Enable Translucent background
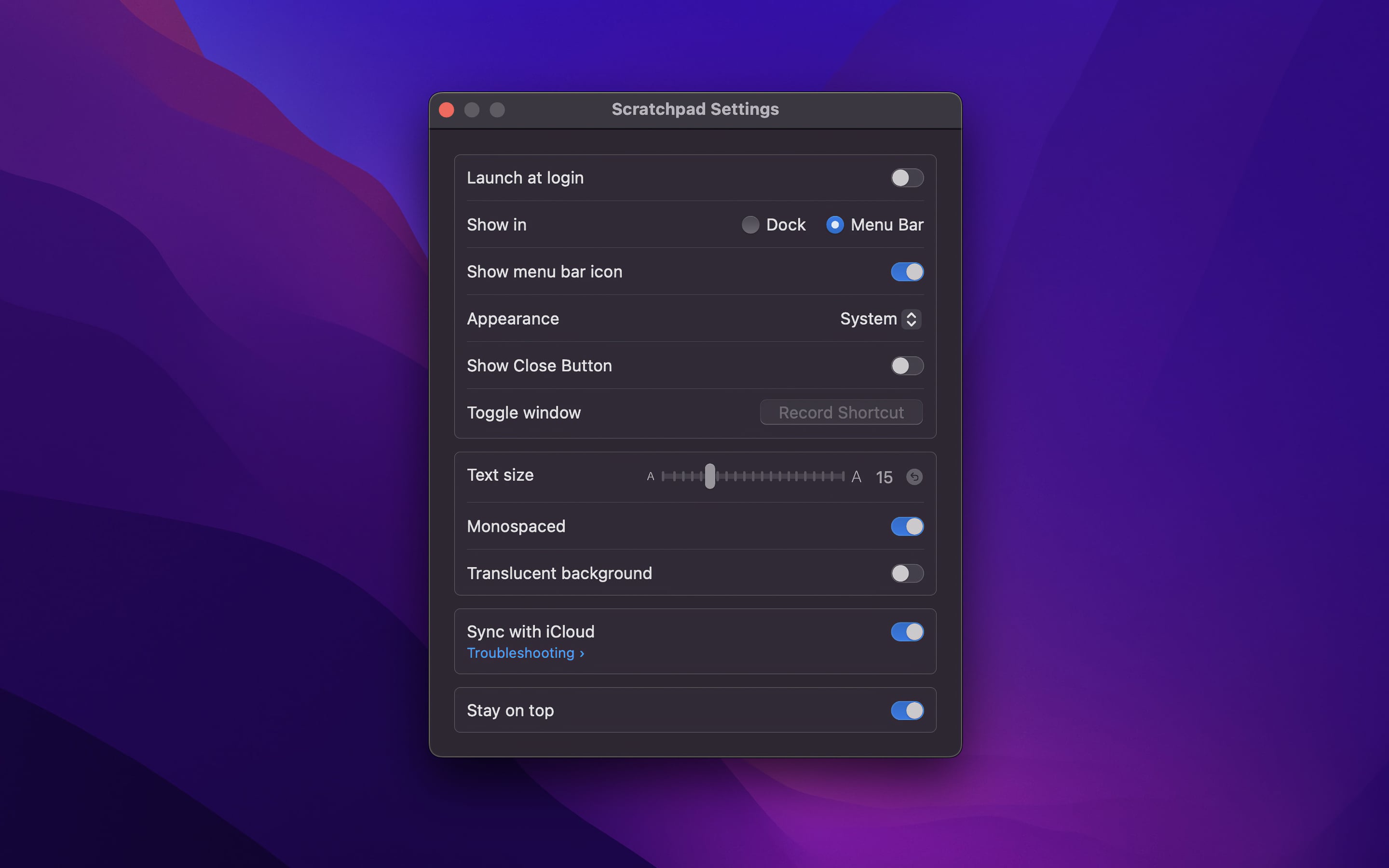This screenshot has width=1389, height=868. coord(908,573)
